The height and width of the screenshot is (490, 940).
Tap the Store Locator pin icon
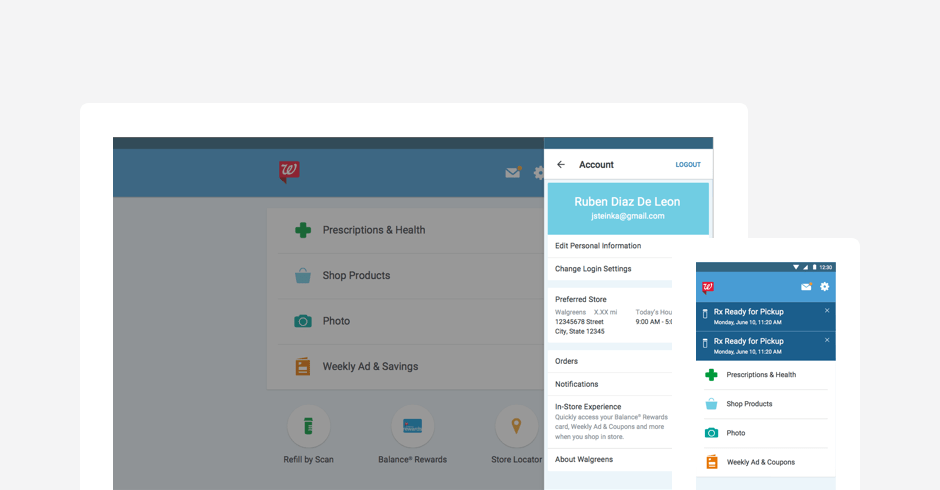coord(516,426)
